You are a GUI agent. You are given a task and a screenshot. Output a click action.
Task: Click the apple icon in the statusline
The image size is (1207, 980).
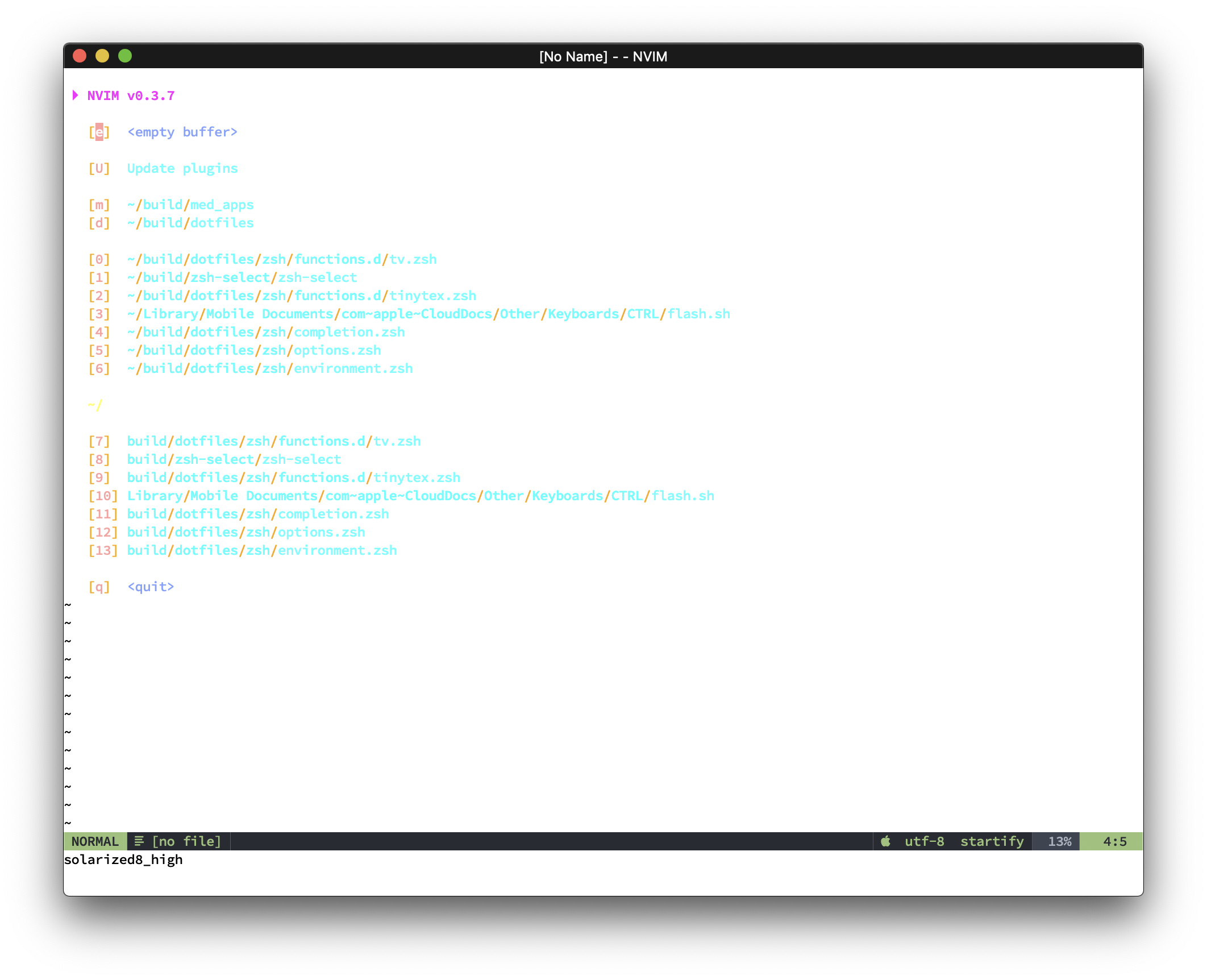tap(884, 841)
